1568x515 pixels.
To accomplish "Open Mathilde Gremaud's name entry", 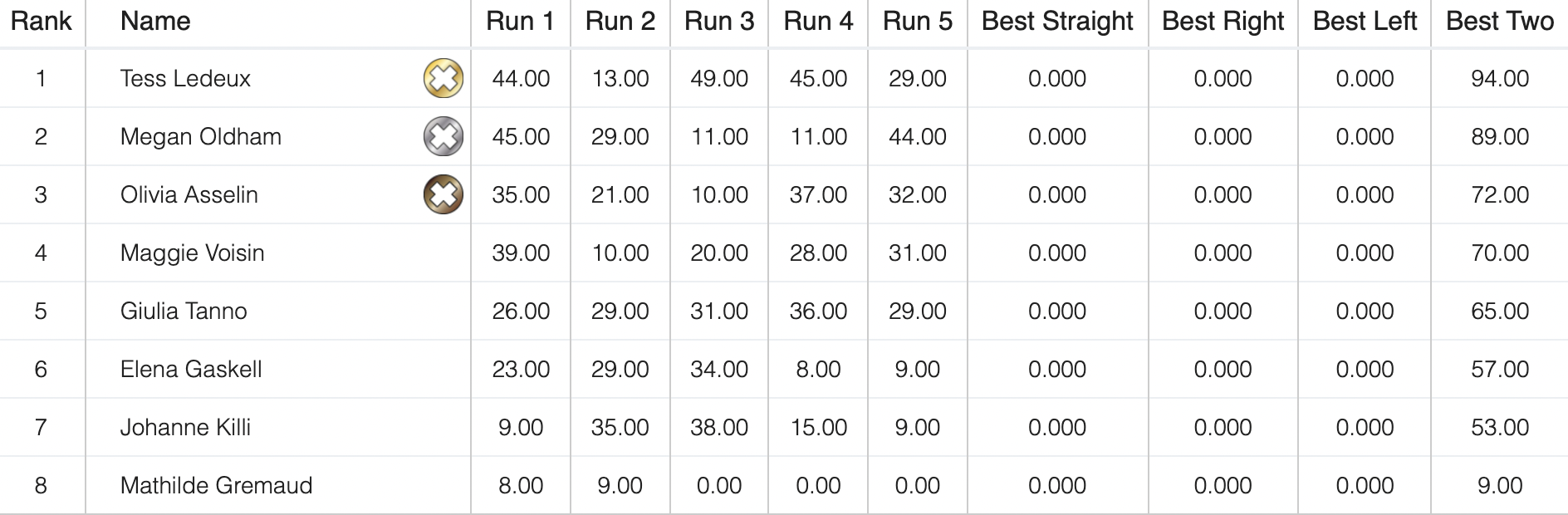I will pyautogui.click(x=216, y=486).
